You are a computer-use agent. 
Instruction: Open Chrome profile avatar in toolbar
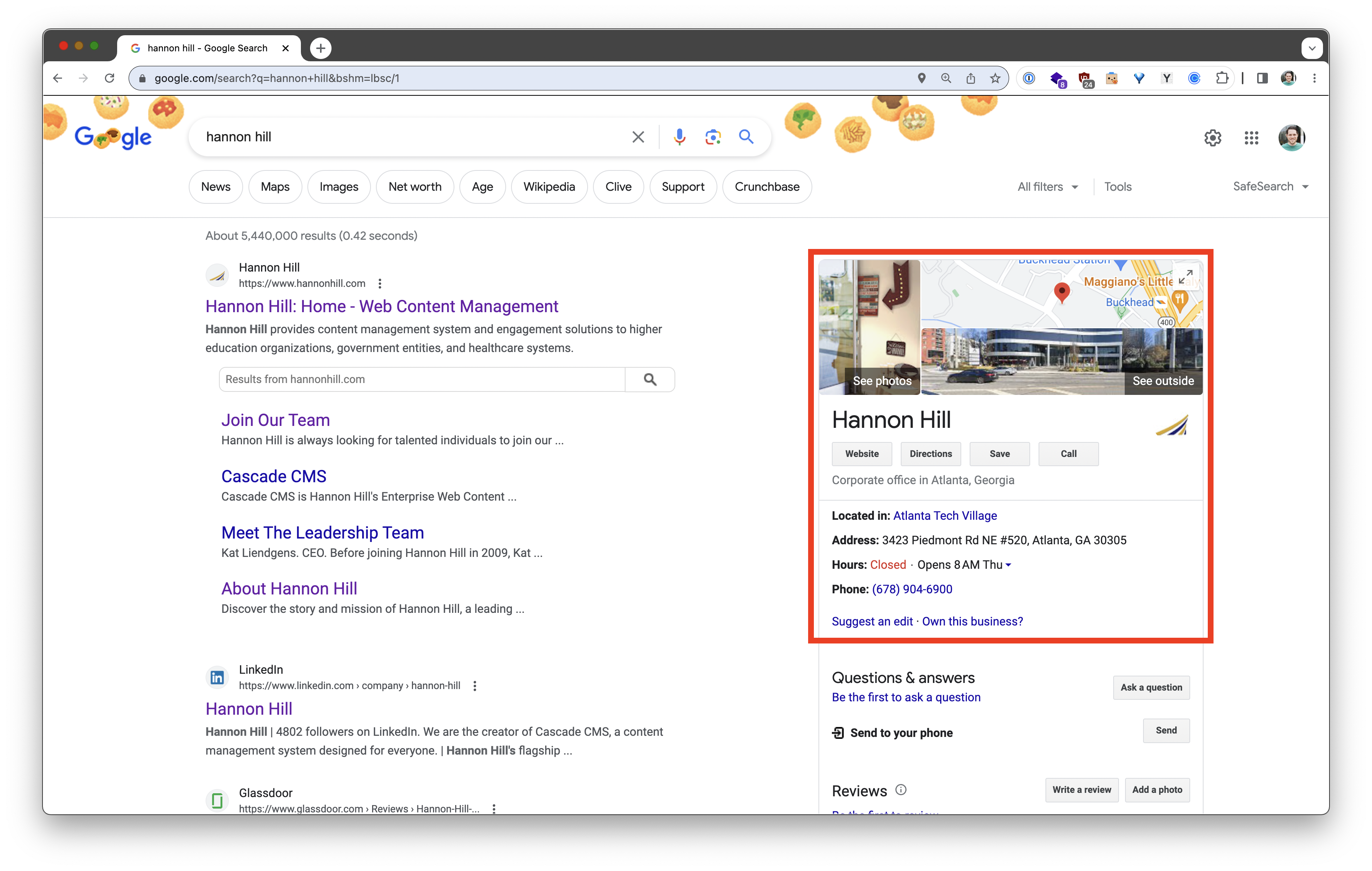click(x=1288, y=78)
